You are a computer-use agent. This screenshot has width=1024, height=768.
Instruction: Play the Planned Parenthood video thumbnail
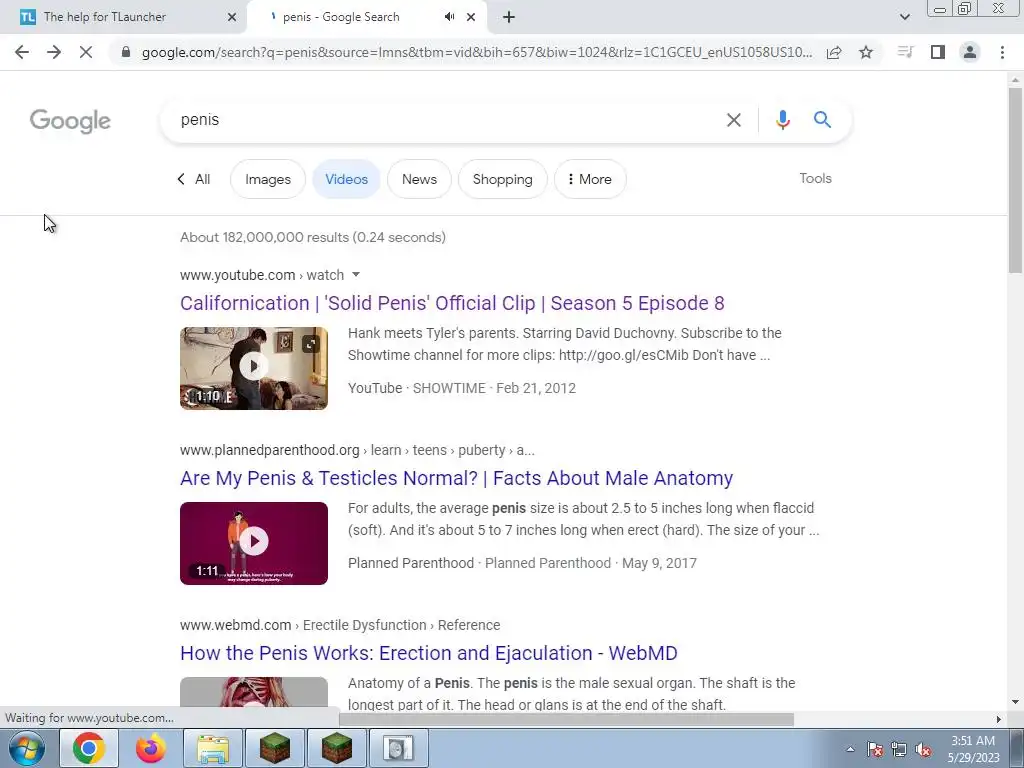click(254, 543)
